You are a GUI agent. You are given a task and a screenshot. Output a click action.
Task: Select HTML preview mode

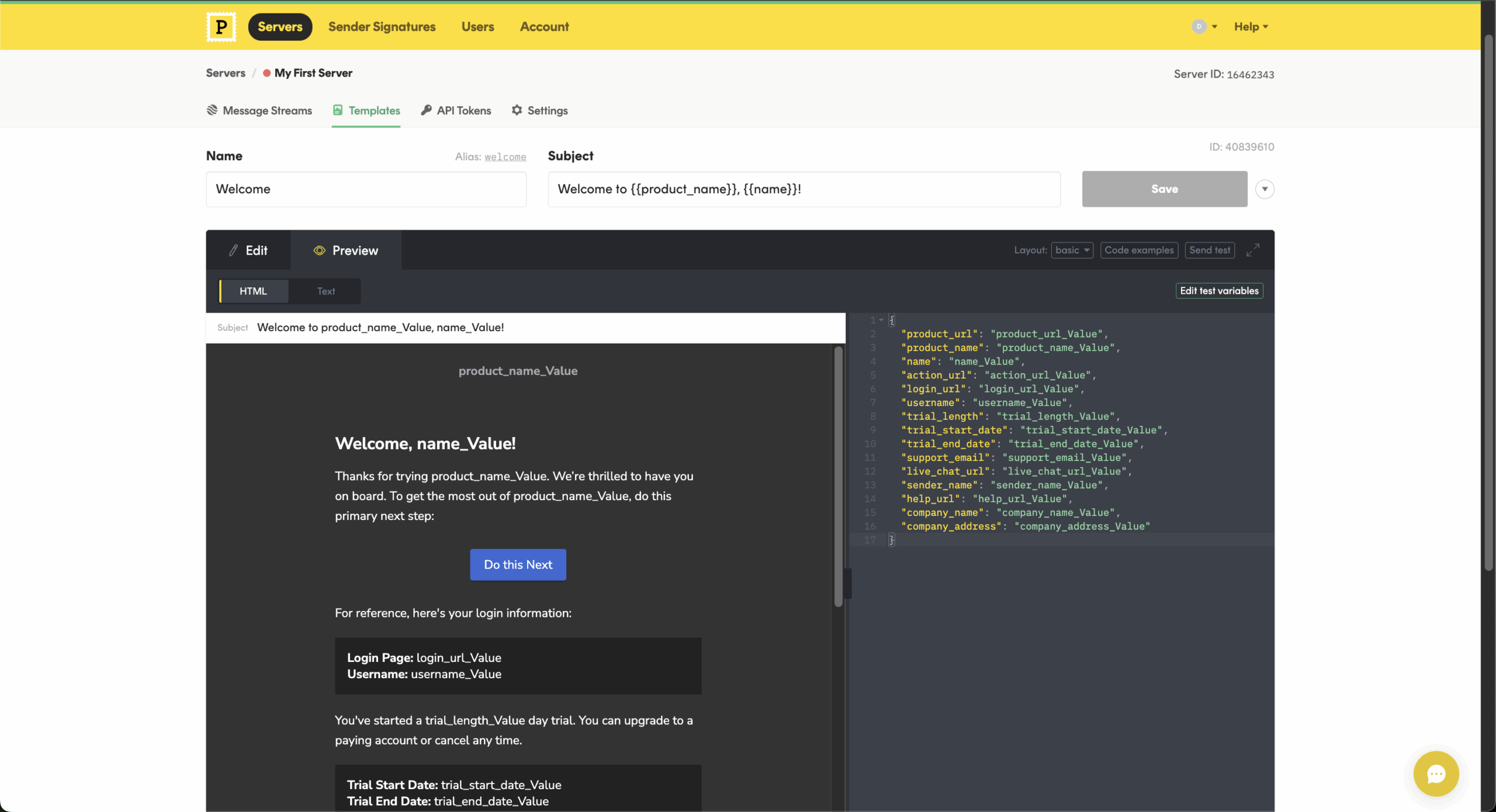click(x=253, y=291)
